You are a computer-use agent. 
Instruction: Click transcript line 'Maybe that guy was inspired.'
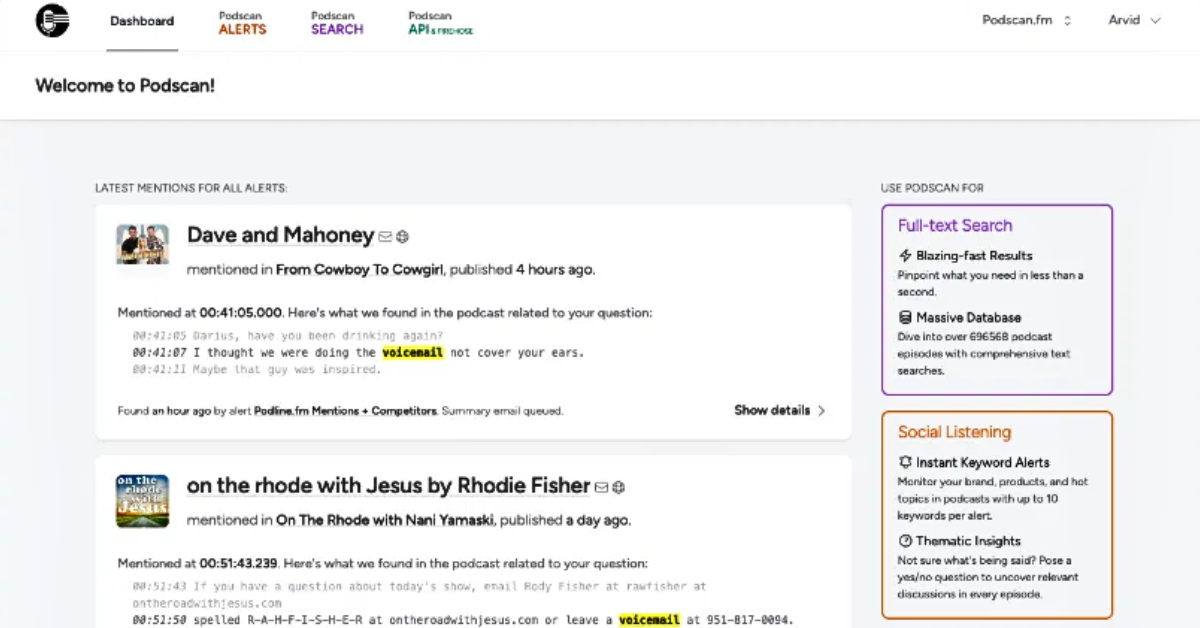pos(287,370)
